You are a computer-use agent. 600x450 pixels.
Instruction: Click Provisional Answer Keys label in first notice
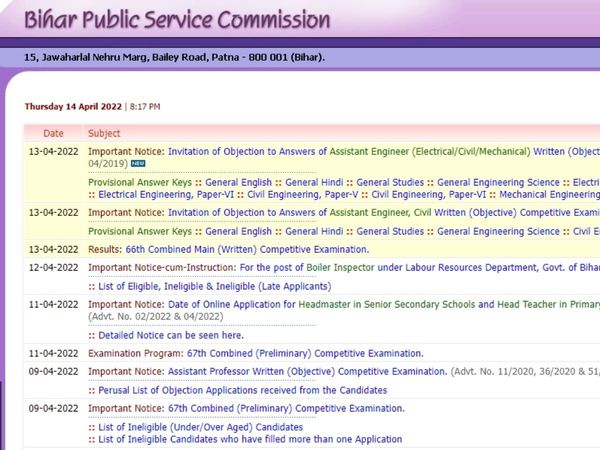140,183
